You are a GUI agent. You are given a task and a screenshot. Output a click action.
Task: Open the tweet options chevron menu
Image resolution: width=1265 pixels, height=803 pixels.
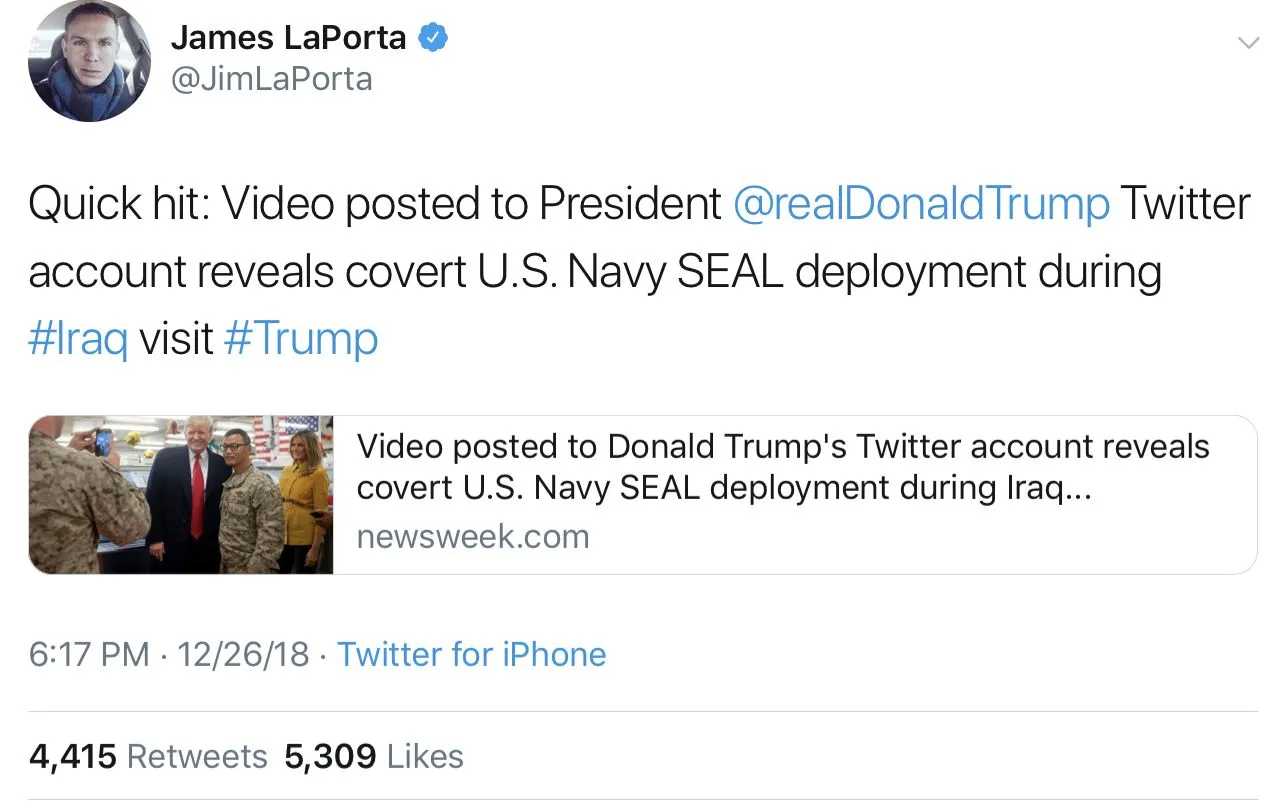1247,42
